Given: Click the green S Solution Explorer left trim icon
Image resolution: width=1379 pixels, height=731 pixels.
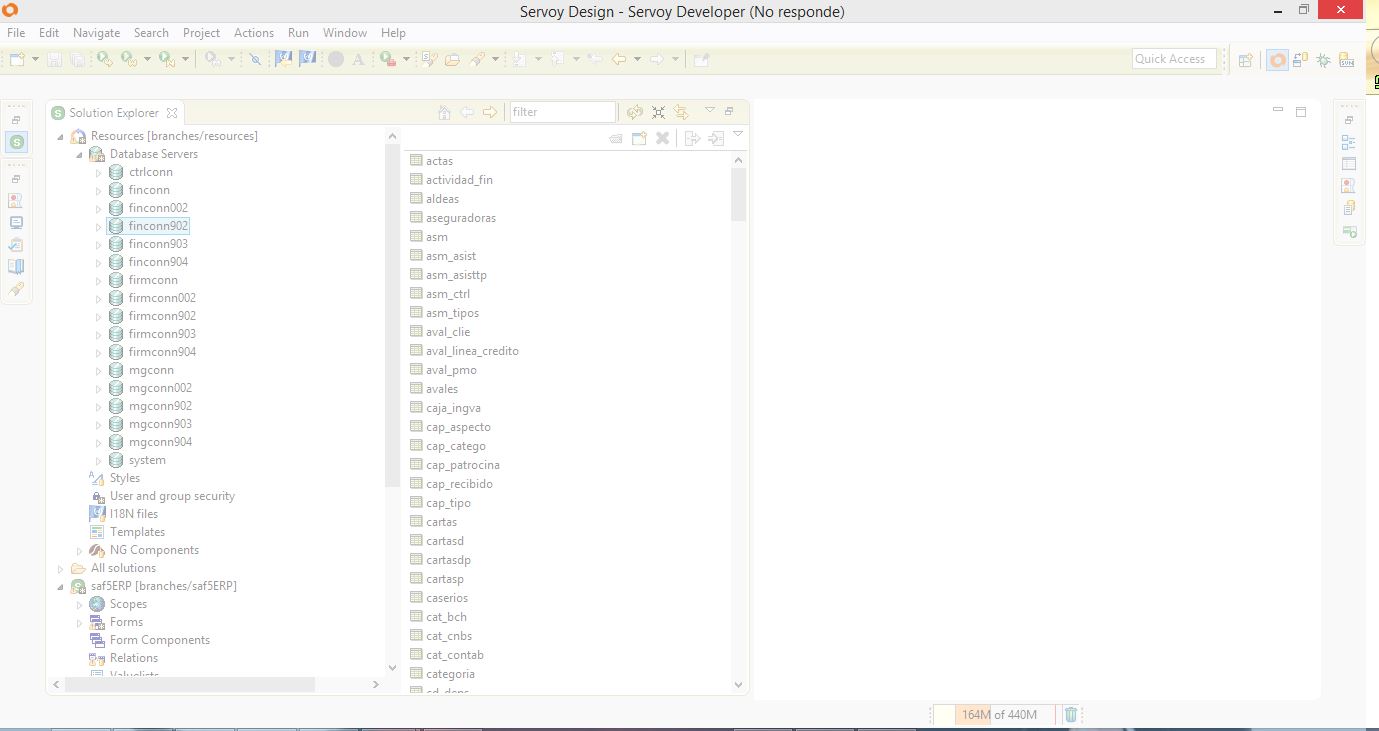Looking at the screenshot, I should [x=17, y=142].
